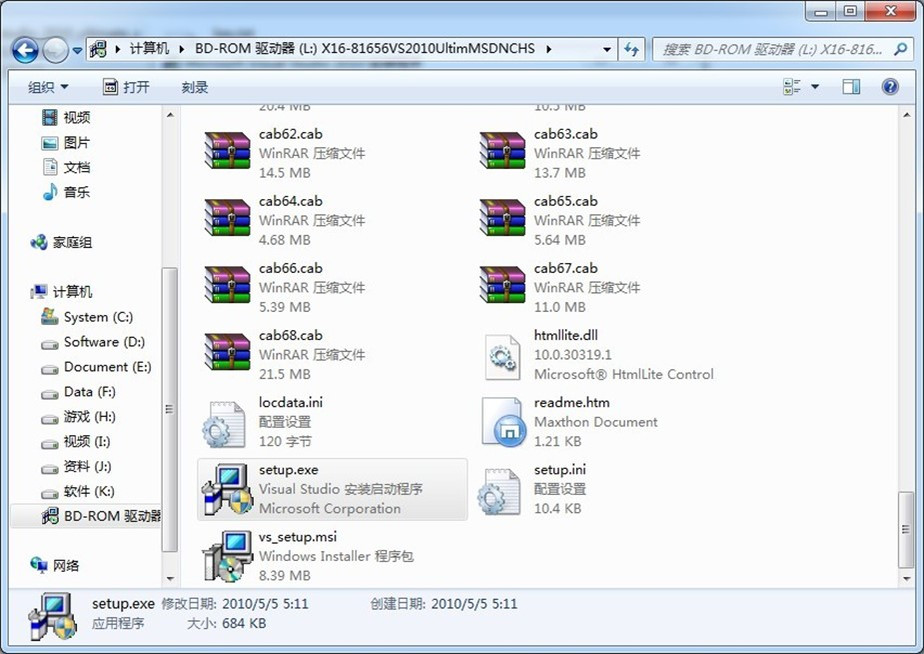The width and height of the screenshot is (924, 654).
Task: Click the setup.exe details pane icon
Action: pos(52,616)
